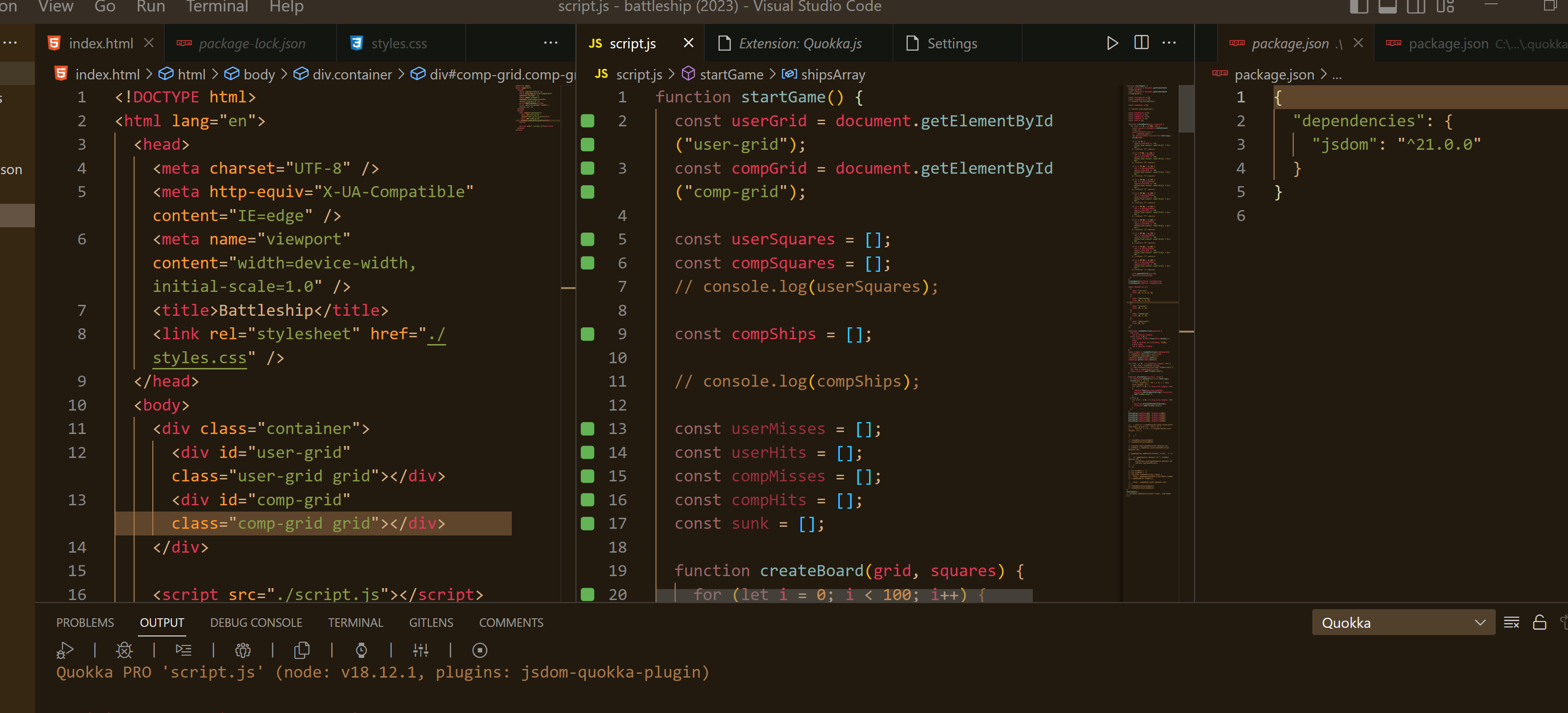Click the green coverage square beside line 9
Screen dimensions: 1568x713
click(x=587, y=334)
